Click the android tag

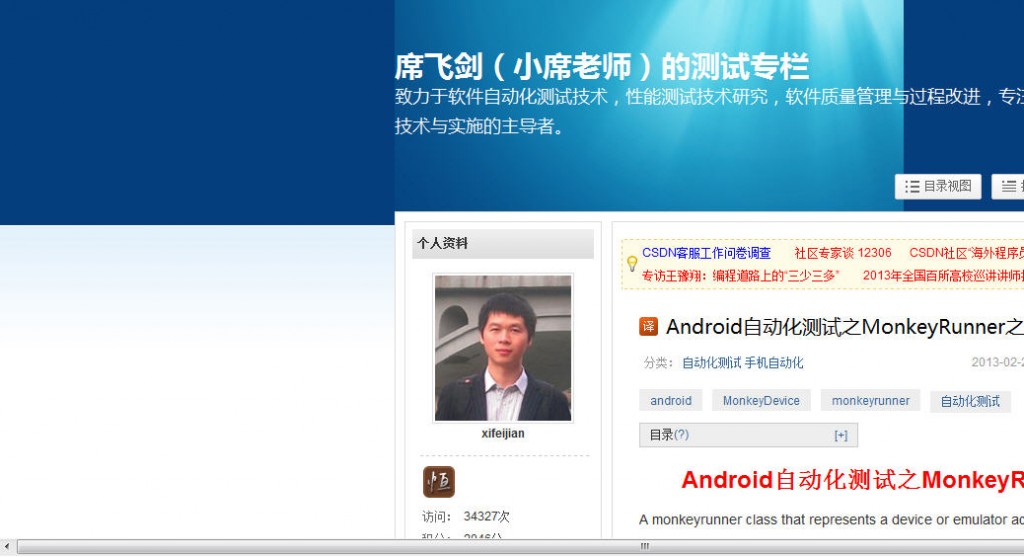pos(671,401)
